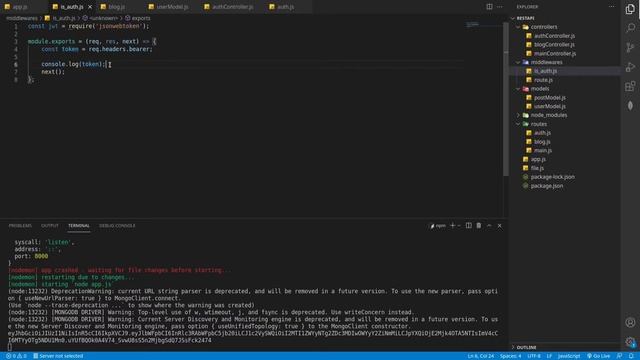Open route.js in the middlewares folder
This screenshot has width=640, height=360.
coord(543,80)
